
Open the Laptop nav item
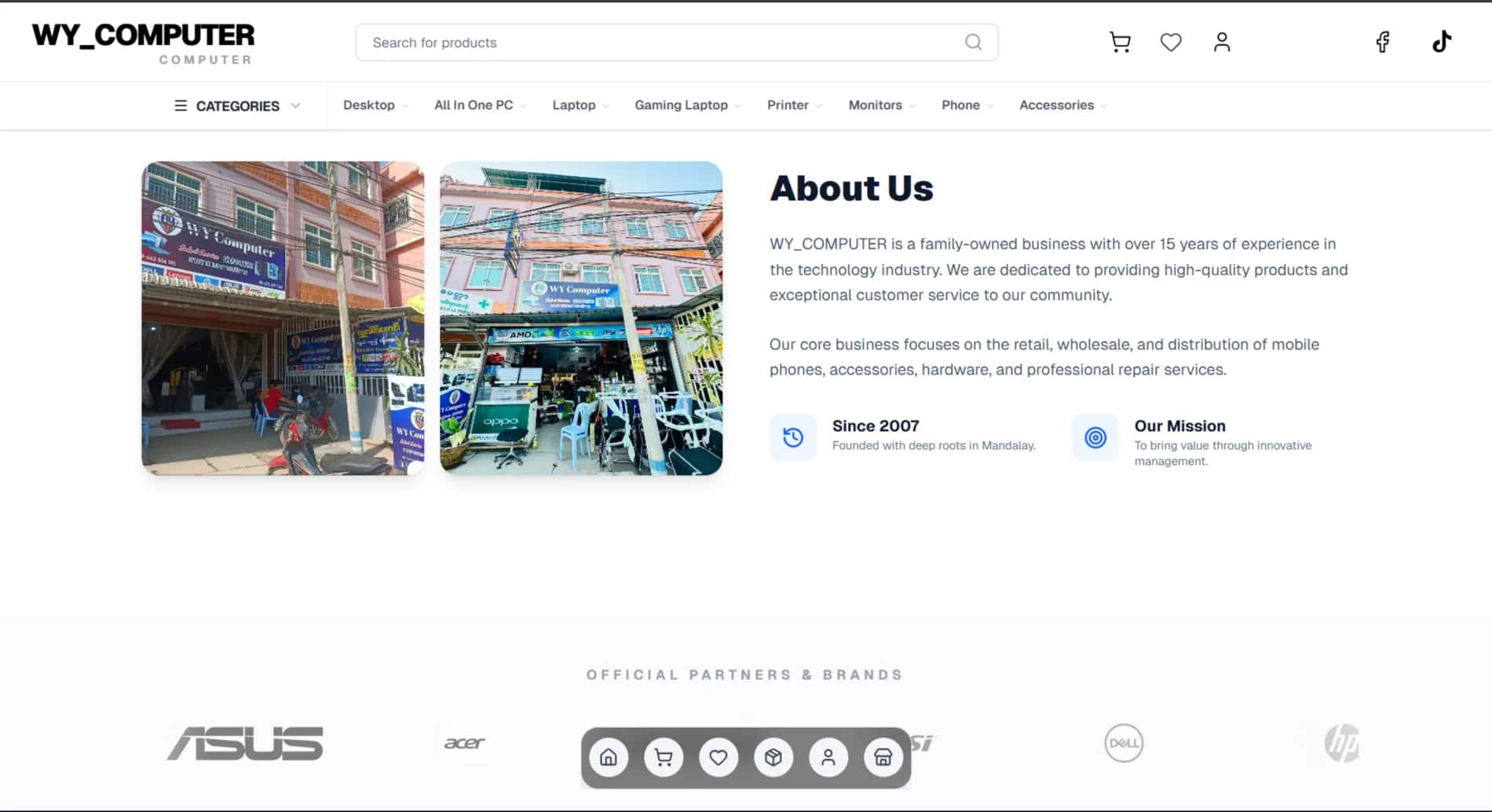[574, 105]
